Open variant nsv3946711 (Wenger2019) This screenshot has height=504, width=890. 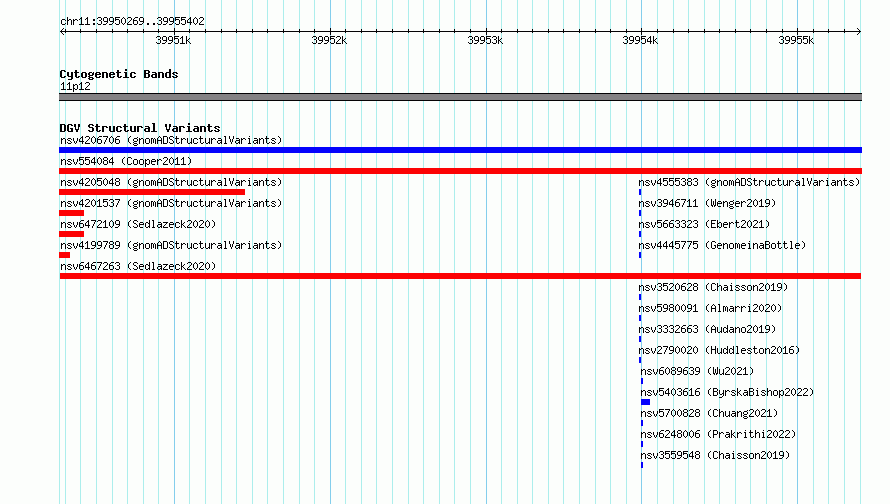[707, 203]
